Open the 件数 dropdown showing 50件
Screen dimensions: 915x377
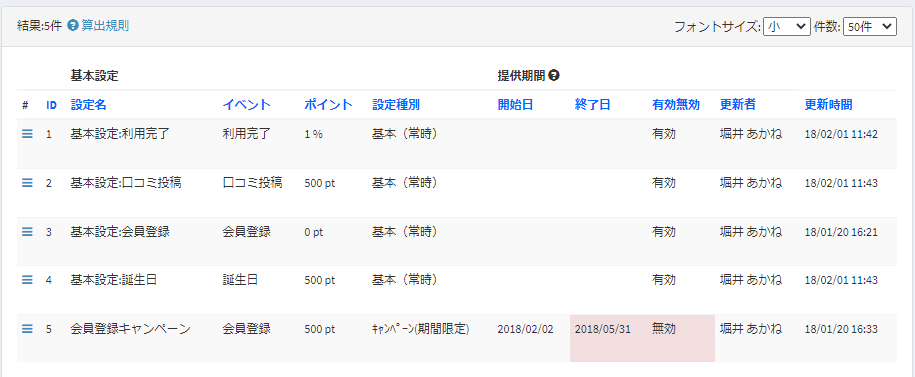click(870, 26)
